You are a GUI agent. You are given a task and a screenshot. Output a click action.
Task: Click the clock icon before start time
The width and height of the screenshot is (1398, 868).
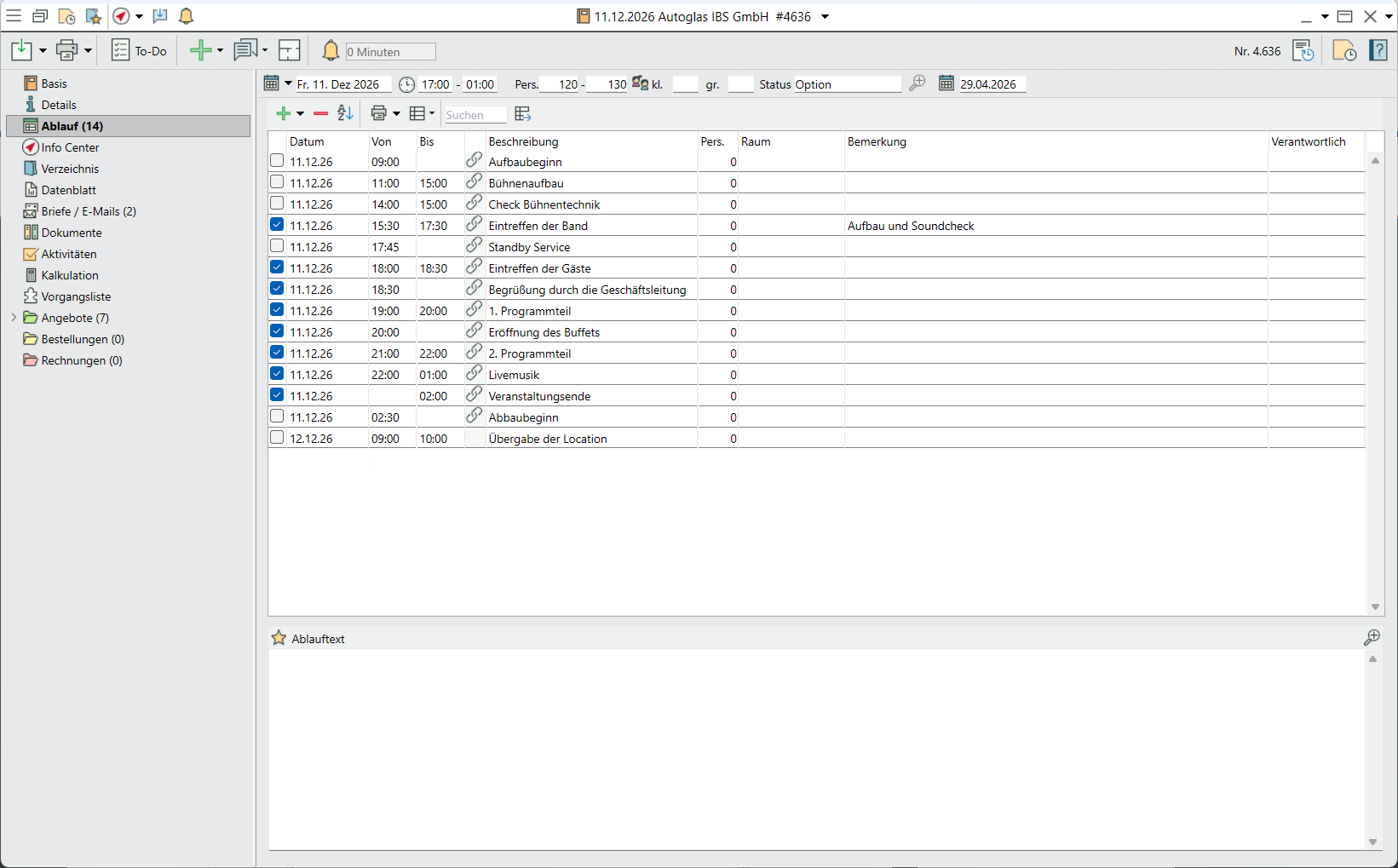click(x=407, y=84)
